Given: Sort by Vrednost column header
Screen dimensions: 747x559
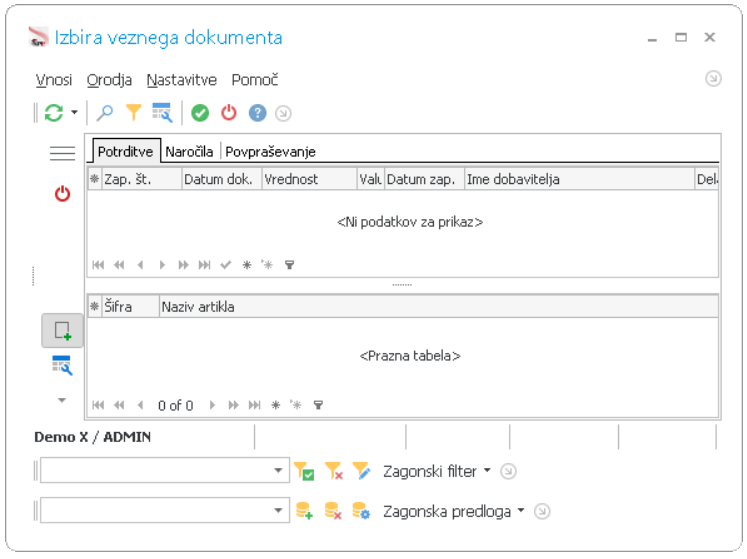Looking at the screenshot, I should (310, 179).
